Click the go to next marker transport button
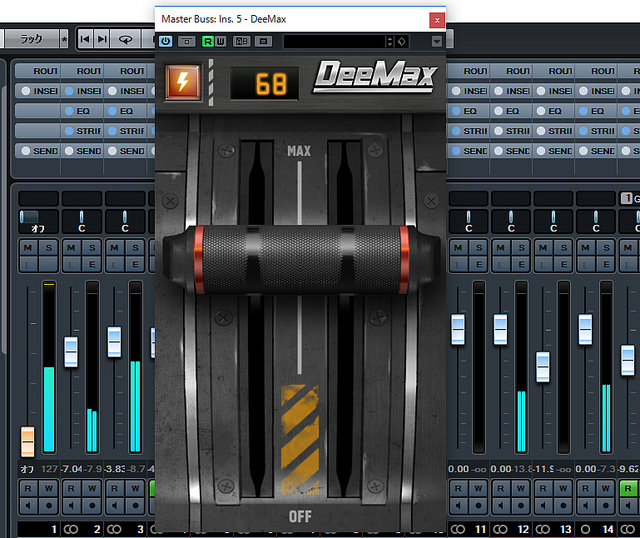The image size is (640, 538). (x=103, y=39)
